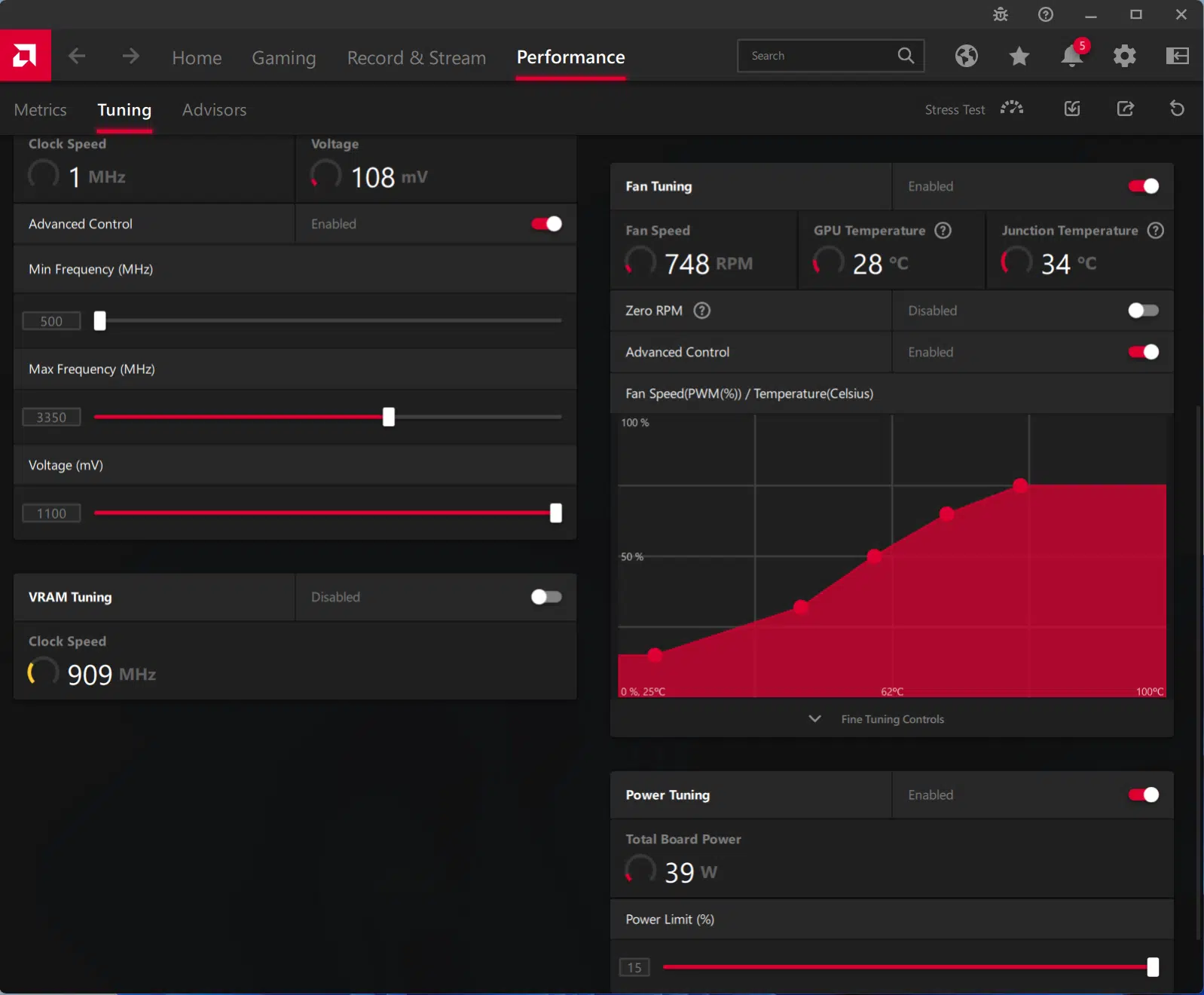Show help for Junction Temperature
The image size is (1204, 995).
pos(1155,231)
